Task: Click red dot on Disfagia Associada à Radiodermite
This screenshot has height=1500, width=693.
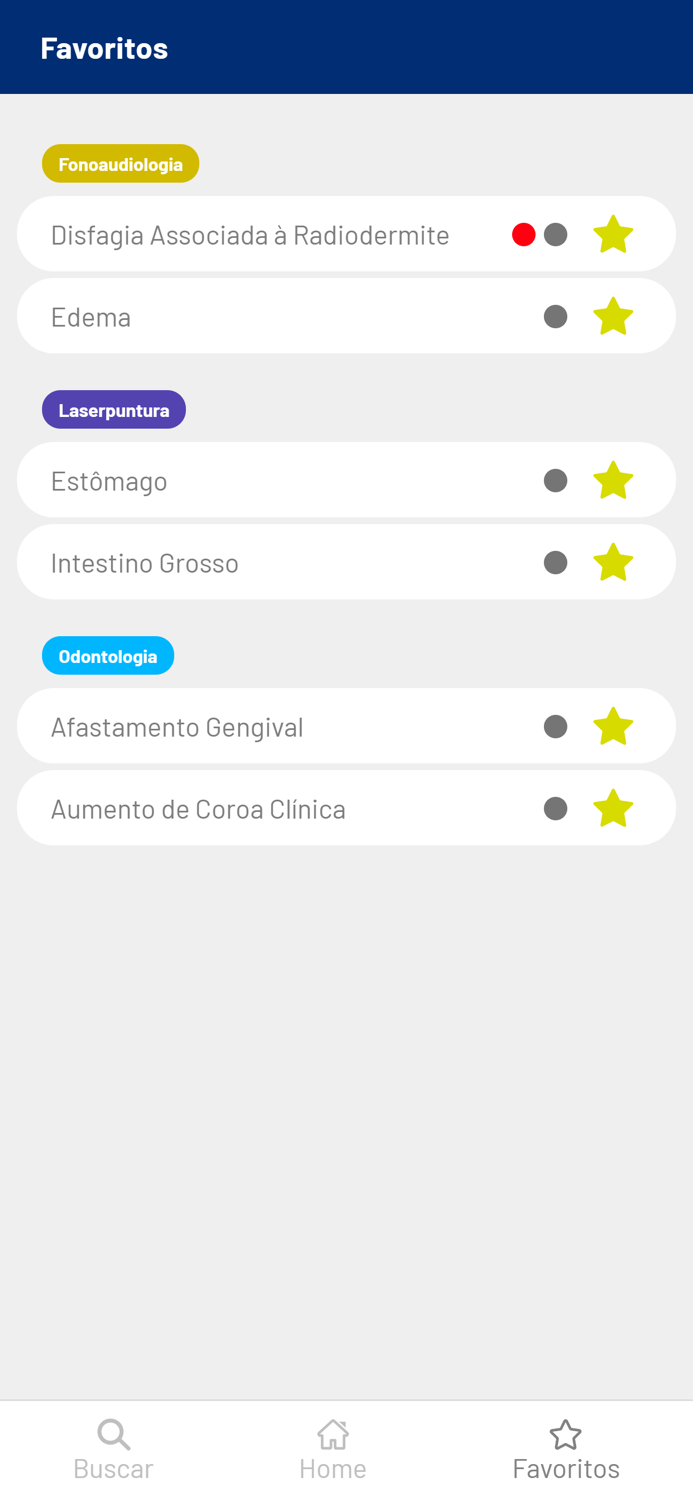Action: point(523,233)
